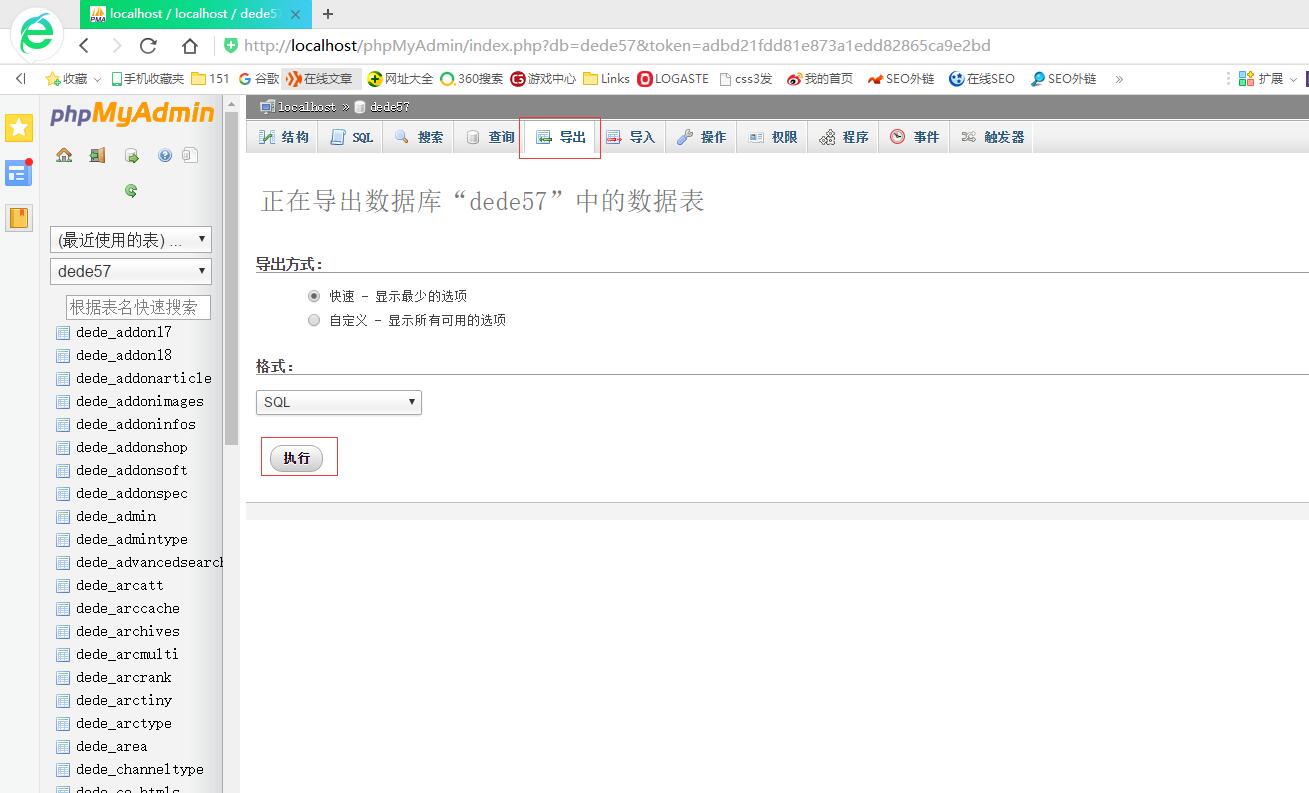Screen dimensions: 1309x793
Task: Open the dede57 database dropdown
Action: 131,271
